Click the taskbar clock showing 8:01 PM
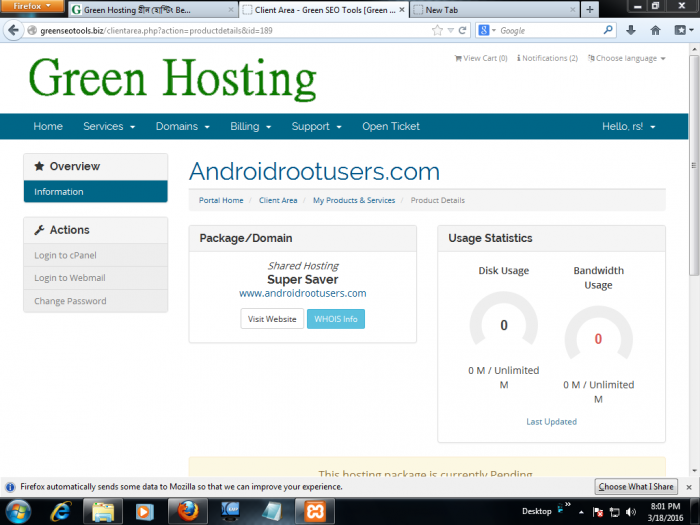Screen dimensions: 700x525 tap(665, 512)
